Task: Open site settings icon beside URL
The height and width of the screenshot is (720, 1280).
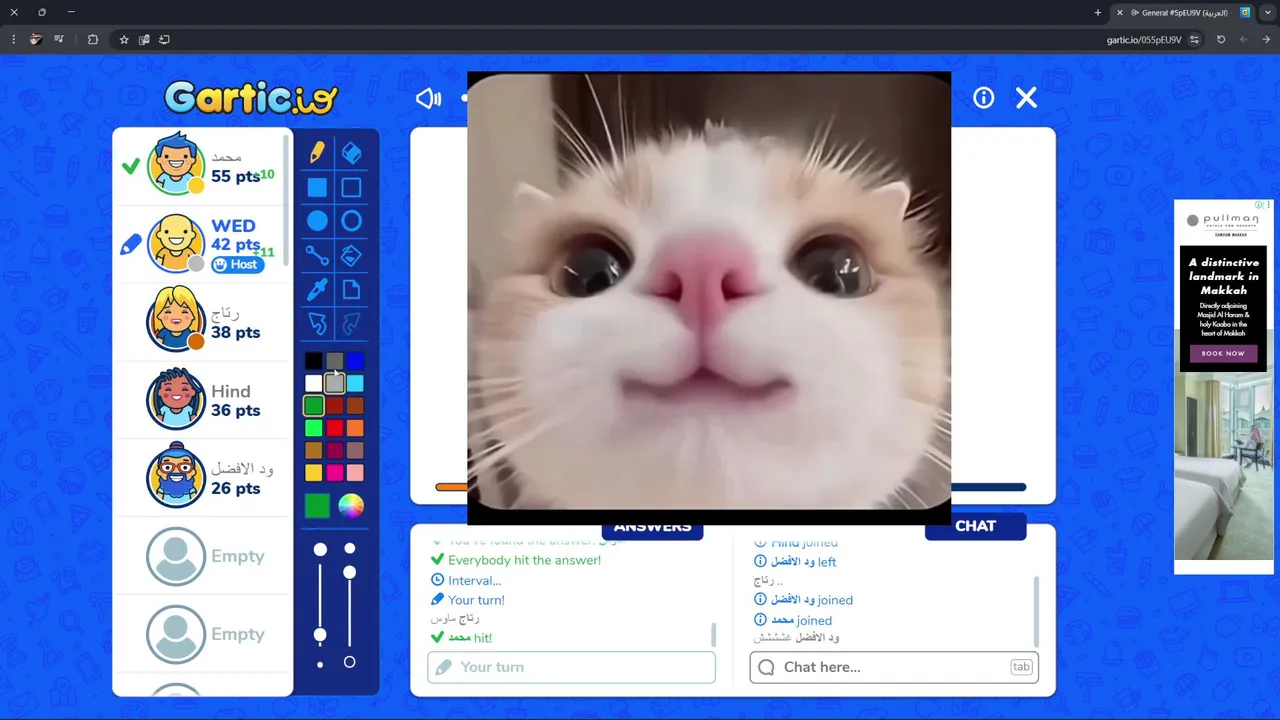Action: click(x=1195, y=40)
